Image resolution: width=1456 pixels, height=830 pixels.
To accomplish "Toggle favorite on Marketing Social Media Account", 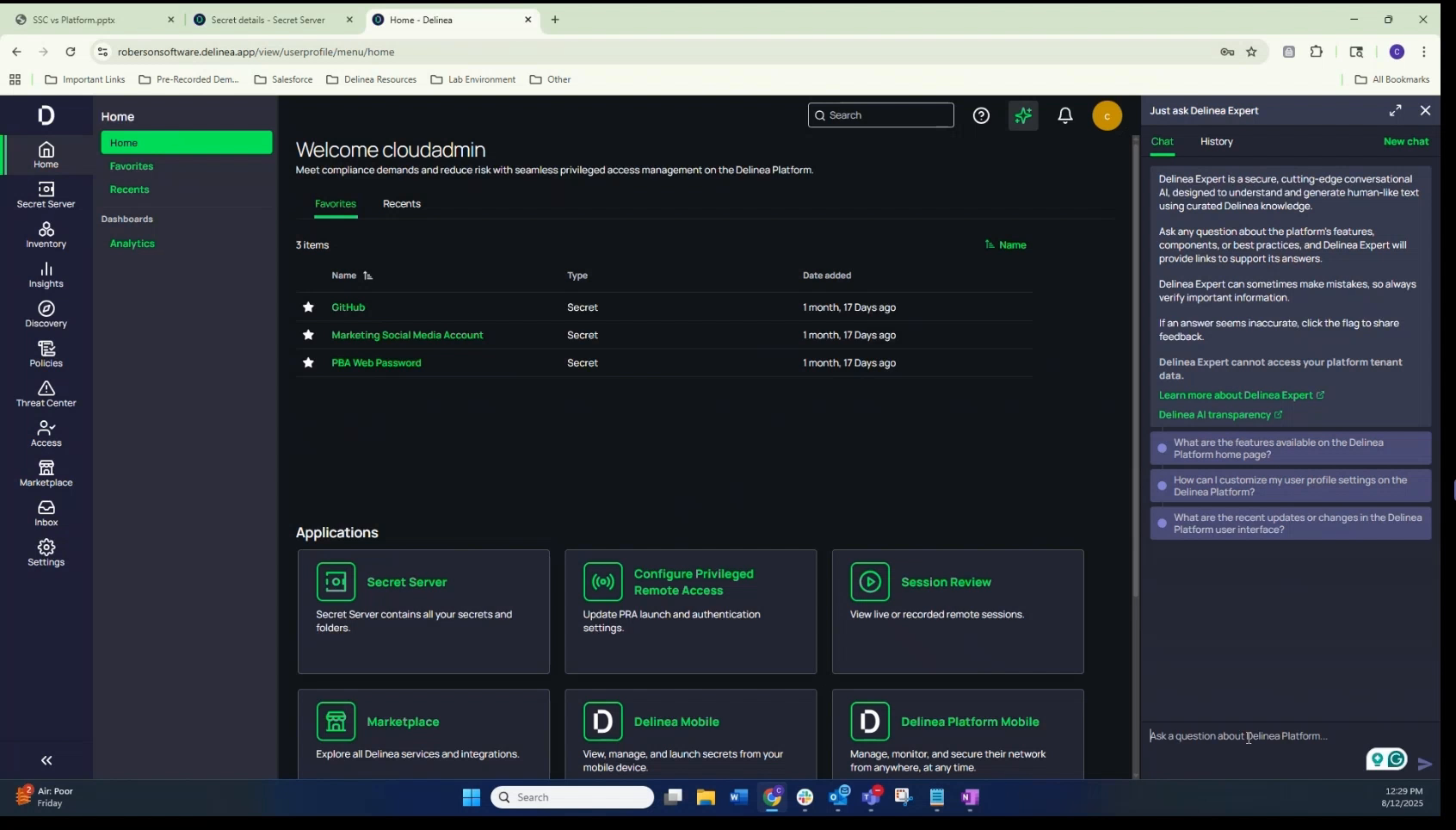I will point(308,335).
